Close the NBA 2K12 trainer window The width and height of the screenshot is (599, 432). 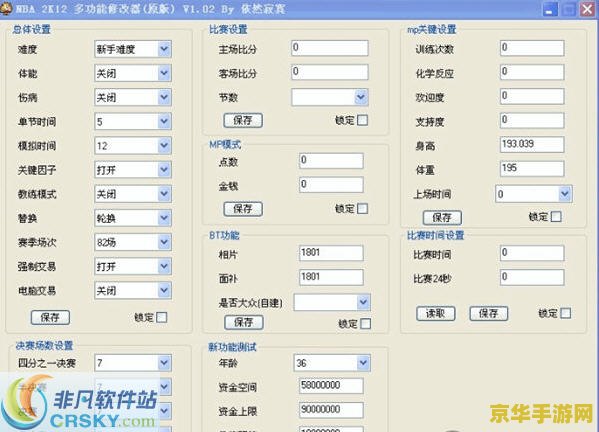(587, 9)
